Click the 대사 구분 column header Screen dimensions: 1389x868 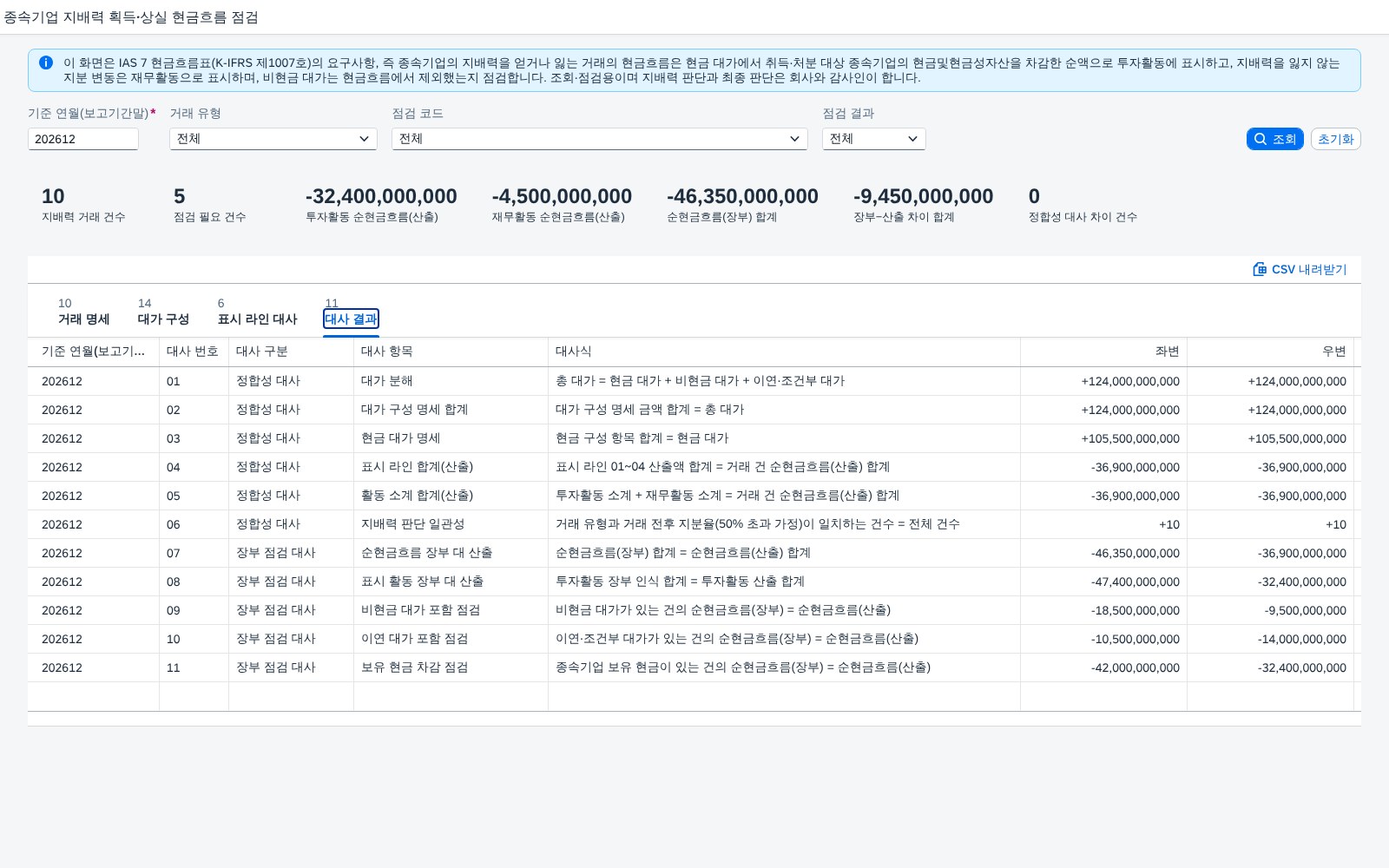coord(291,352)
